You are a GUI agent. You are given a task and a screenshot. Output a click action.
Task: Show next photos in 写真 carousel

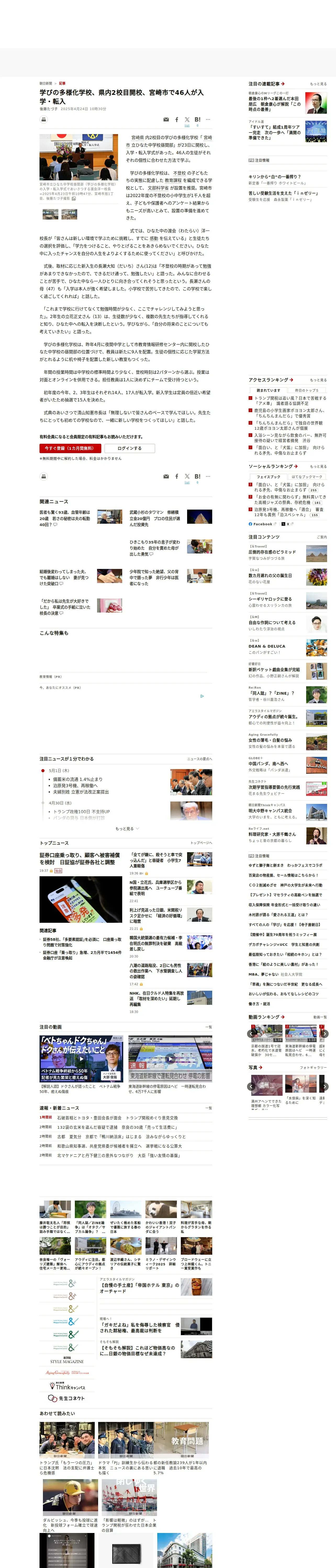coord(324,1087)
